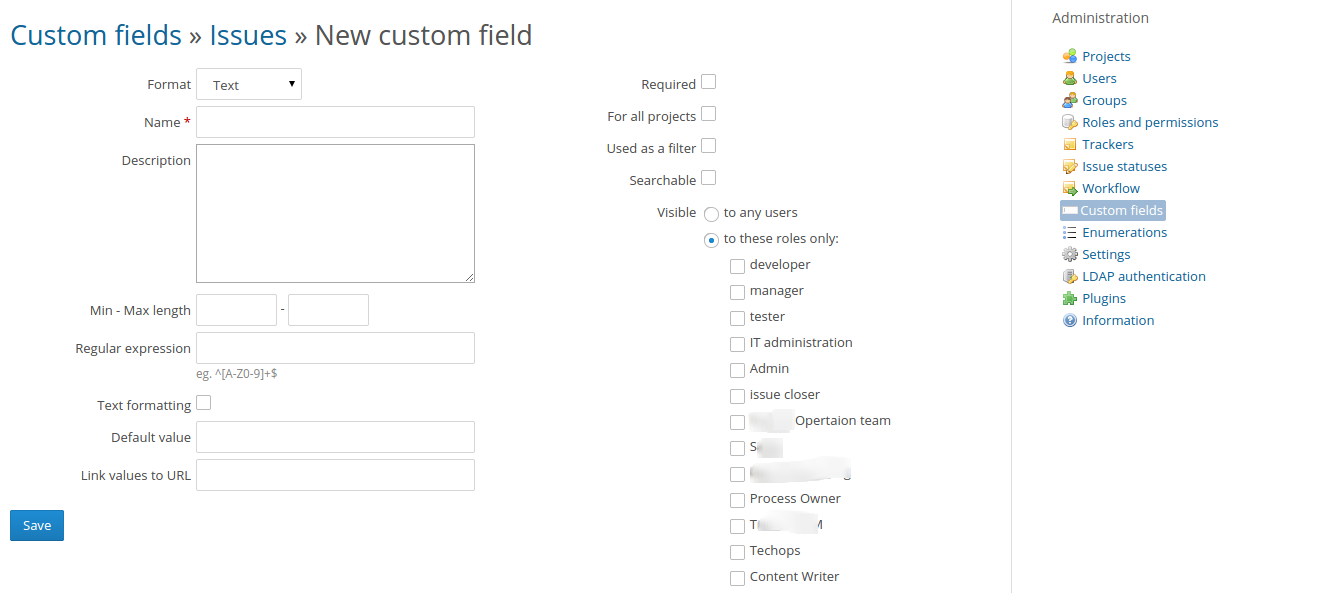Click into the Regular expression field
1343x593 pixels.
click(x=335, y=348)
